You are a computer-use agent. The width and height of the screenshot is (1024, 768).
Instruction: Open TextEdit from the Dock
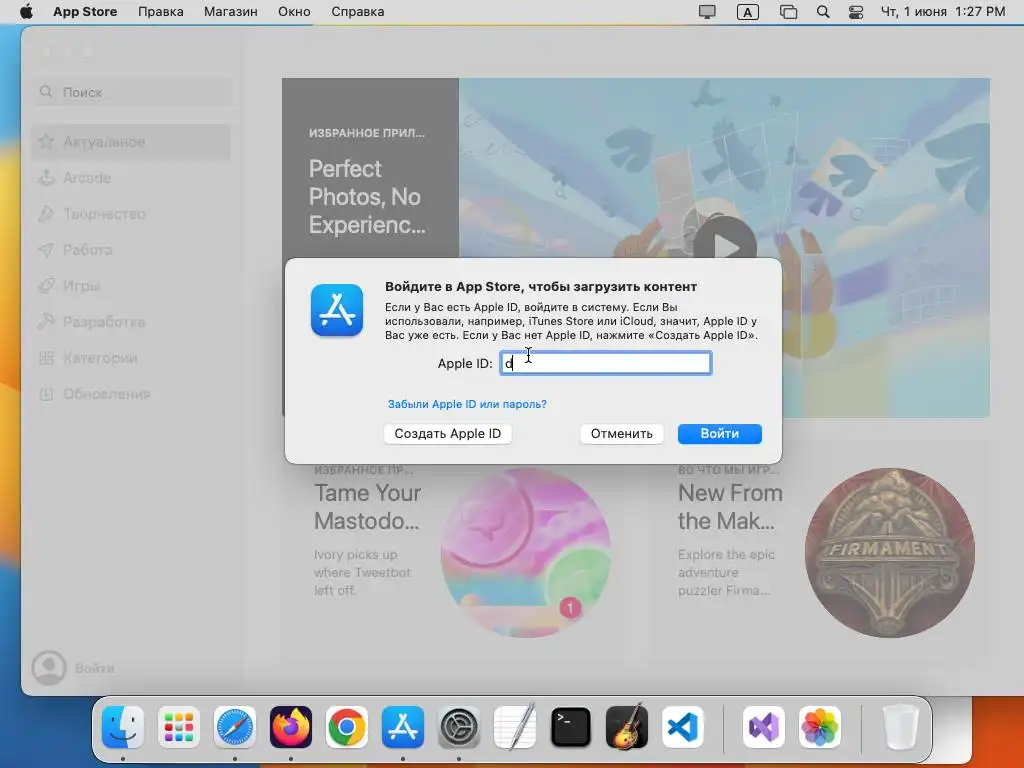515,727
